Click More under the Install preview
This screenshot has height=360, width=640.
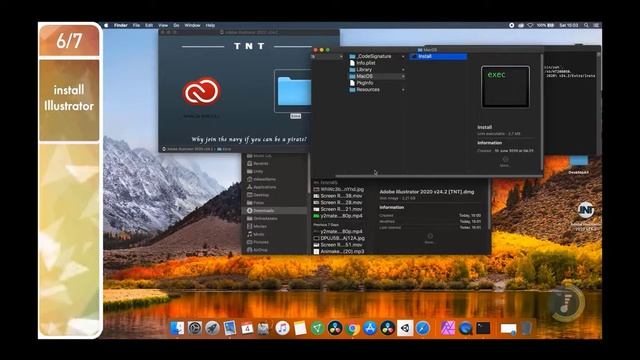pos(505,162)
